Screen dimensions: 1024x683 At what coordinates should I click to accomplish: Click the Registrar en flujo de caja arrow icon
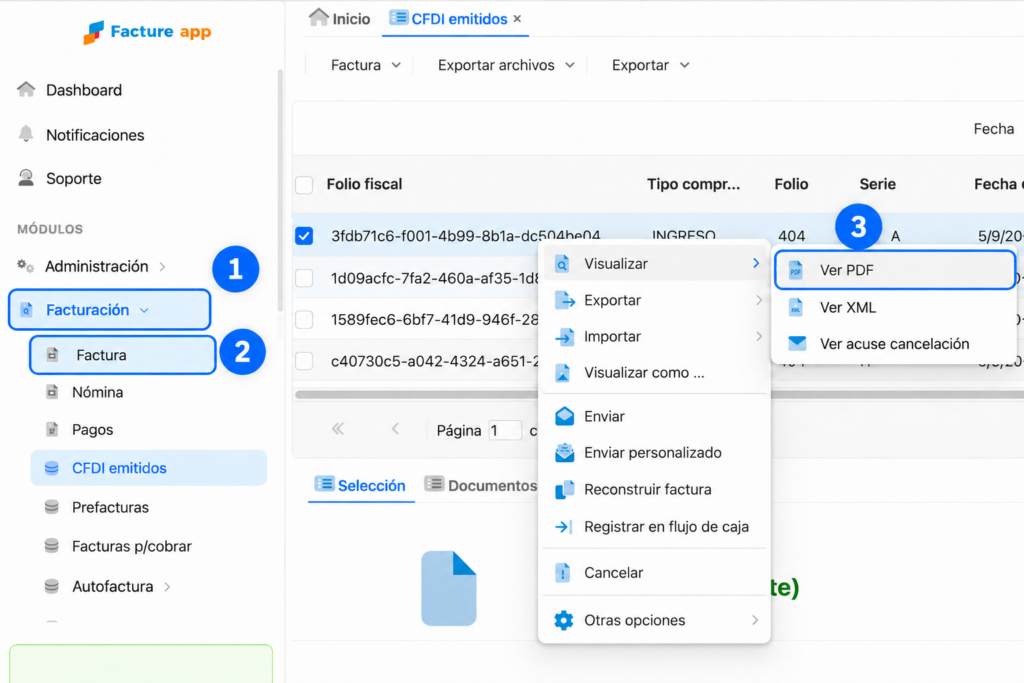point(564,526)
